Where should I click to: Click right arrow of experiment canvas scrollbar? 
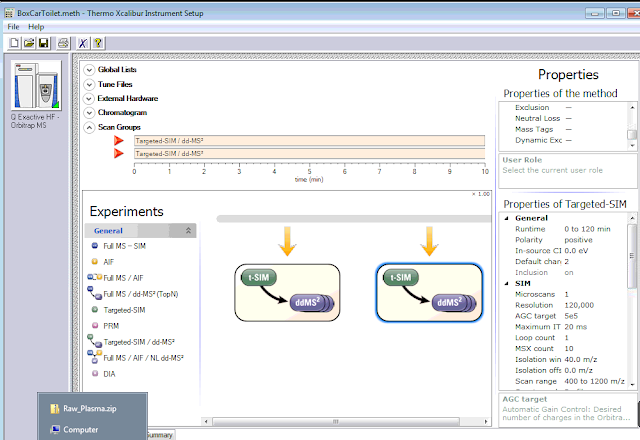coord(486,421)
